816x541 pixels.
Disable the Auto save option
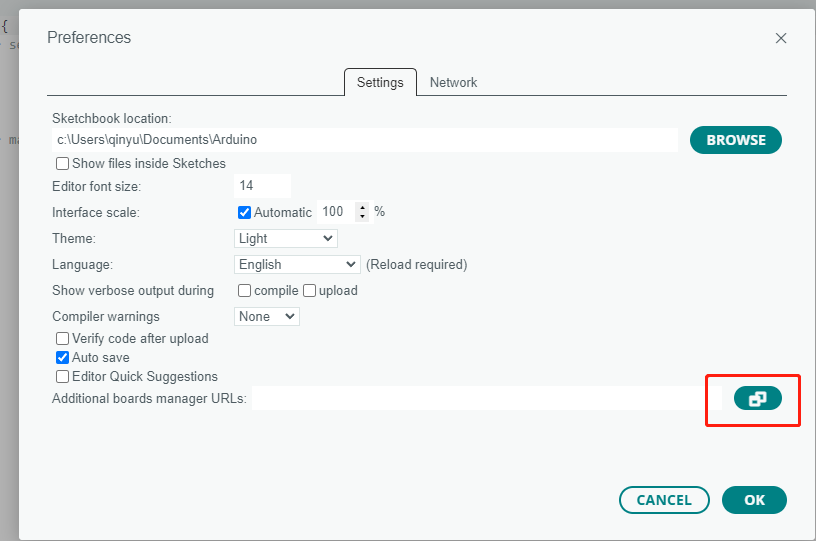63,358
